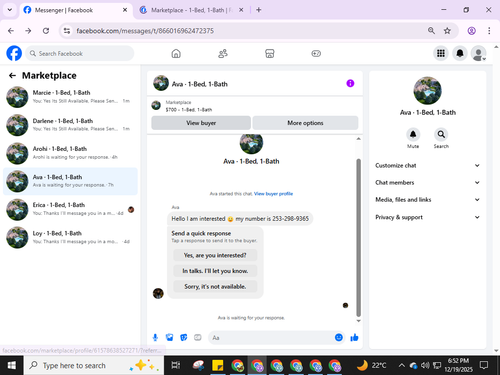Open Erica 1-Bed, 1-Bath conversation

click(x=70, y=209)
